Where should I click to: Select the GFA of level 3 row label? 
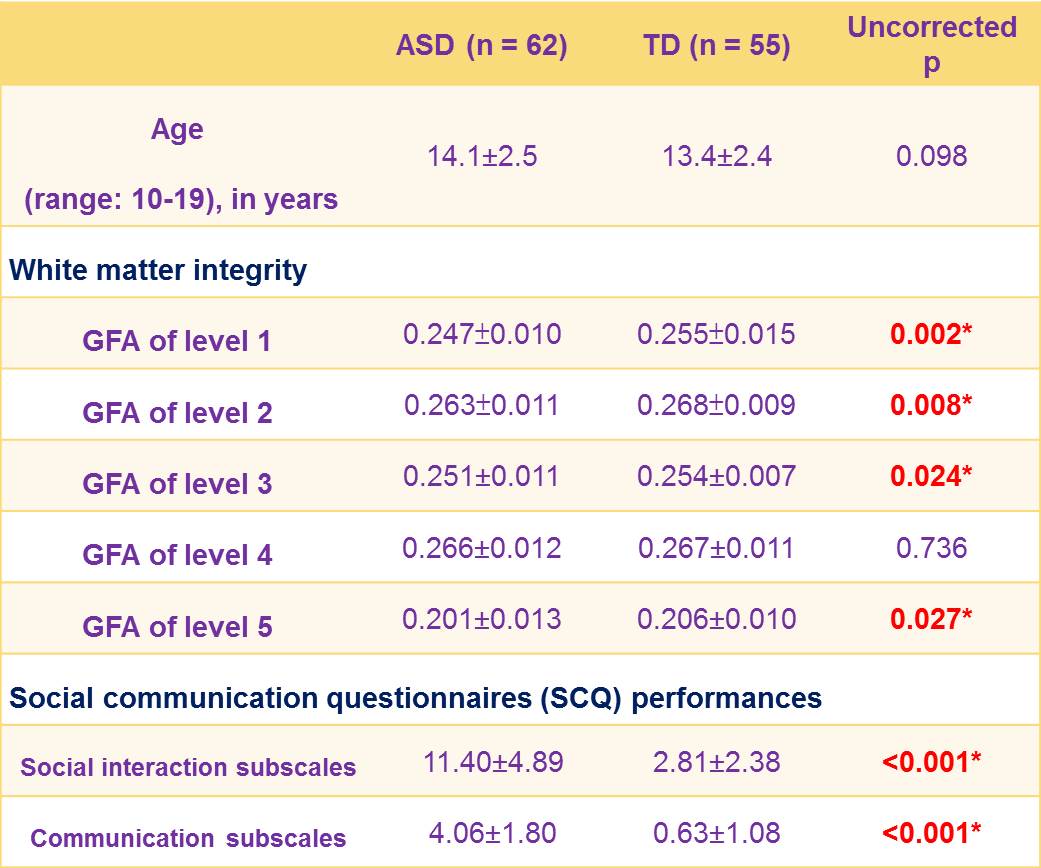pyautogui.click(x=177, y=484)
